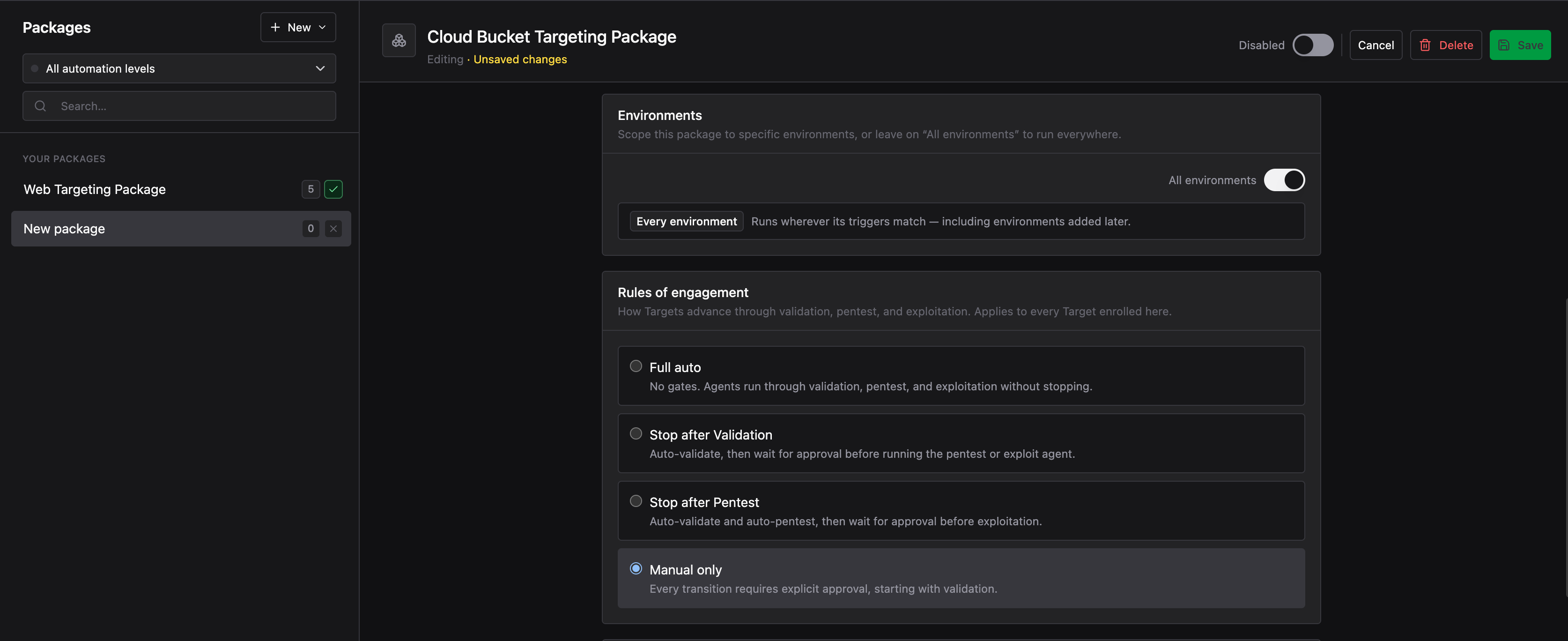Click the Every environment tag
The width and height of the screenshot is (1568, 641).
[687, 222]
